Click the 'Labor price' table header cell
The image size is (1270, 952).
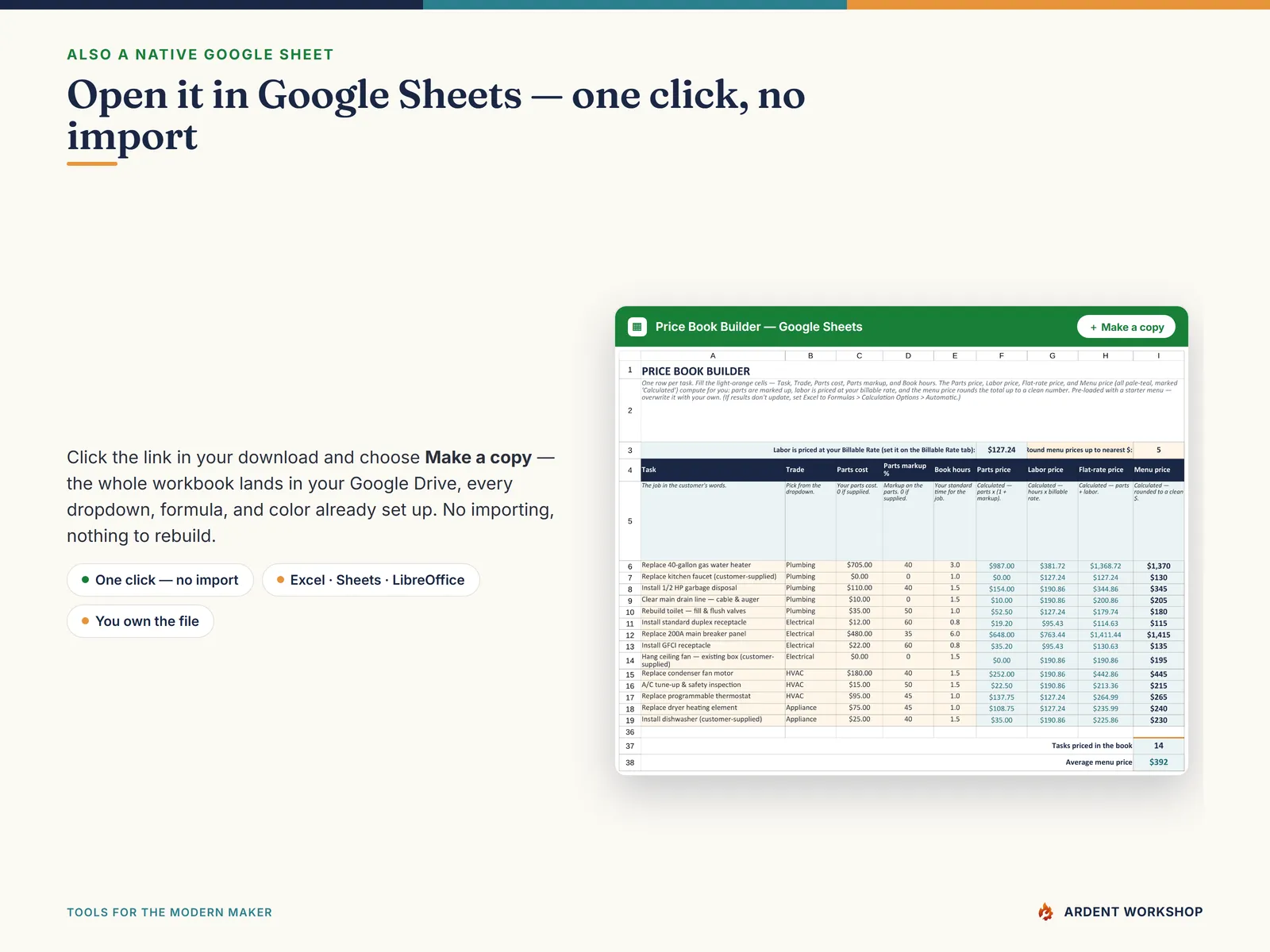coord(1053,470)
